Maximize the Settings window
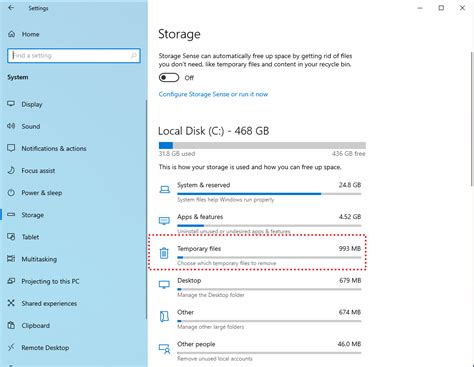Screen dimensions: 474x367 441,8
